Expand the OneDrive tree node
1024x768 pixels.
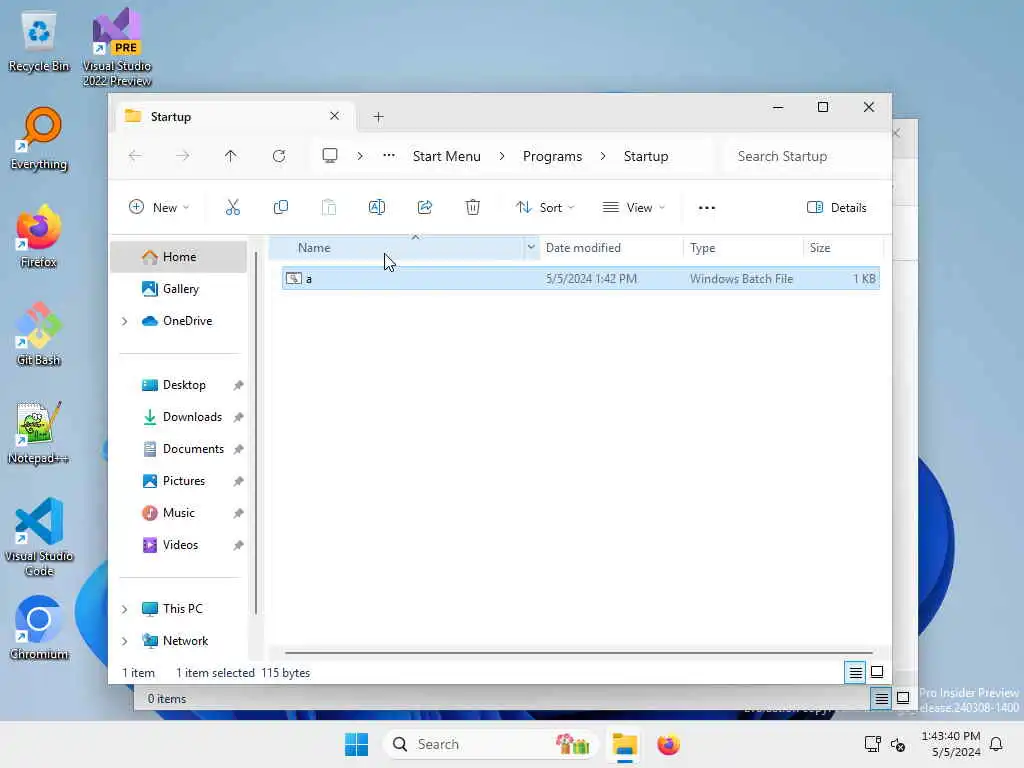(124, 321)
